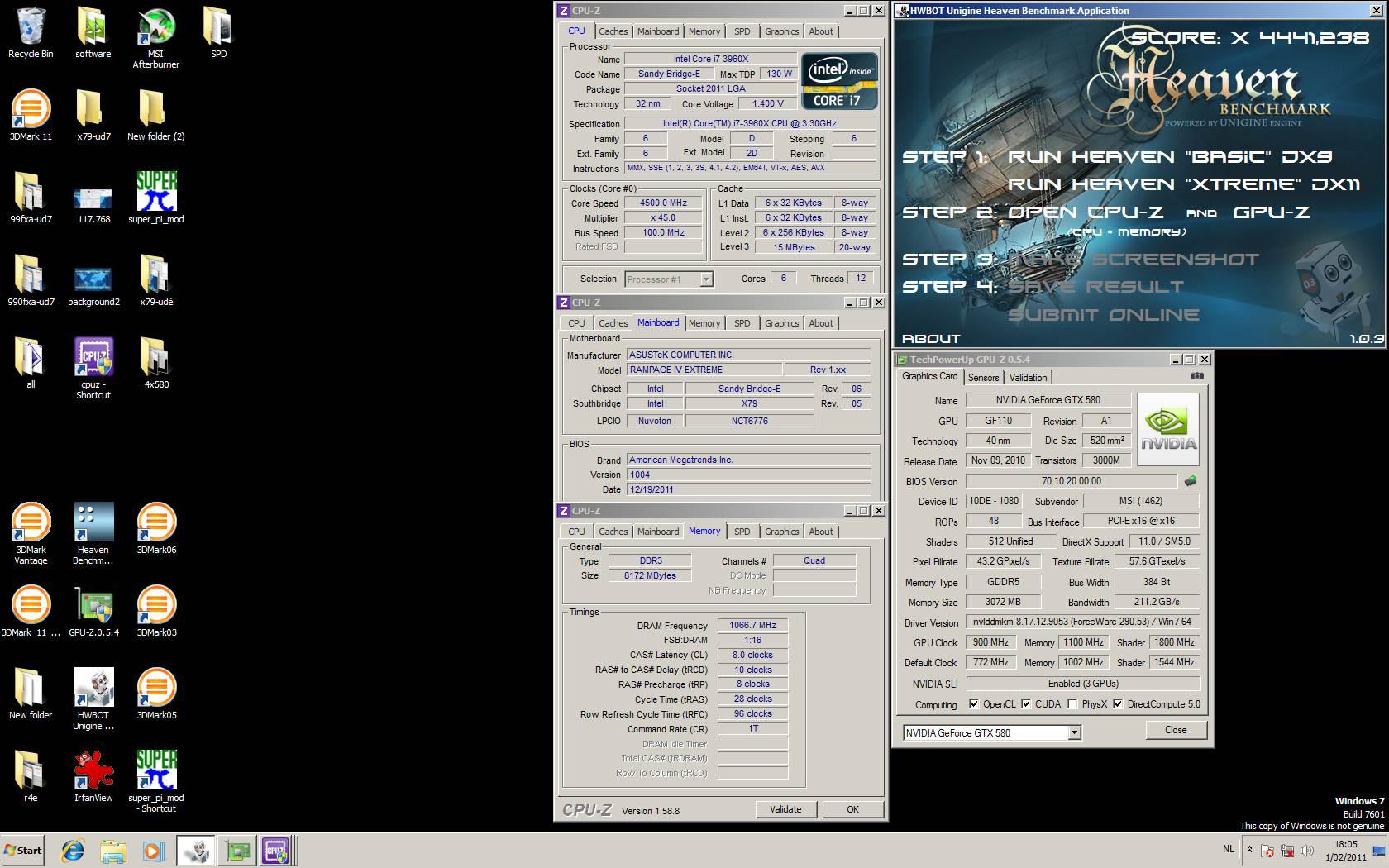The width and height of the screenshot is (1389, 868).
Task: Switch to Caches tab in top CPU-Z window
Action: tap(613, 31)
